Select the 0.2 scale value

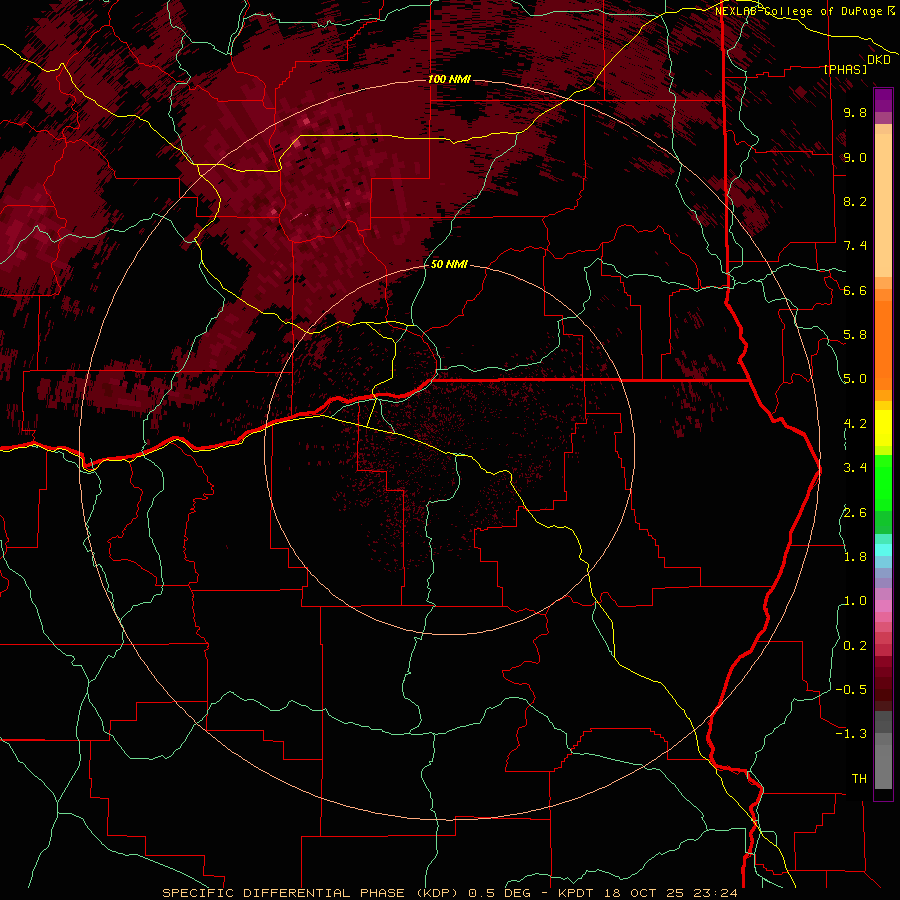855,646
